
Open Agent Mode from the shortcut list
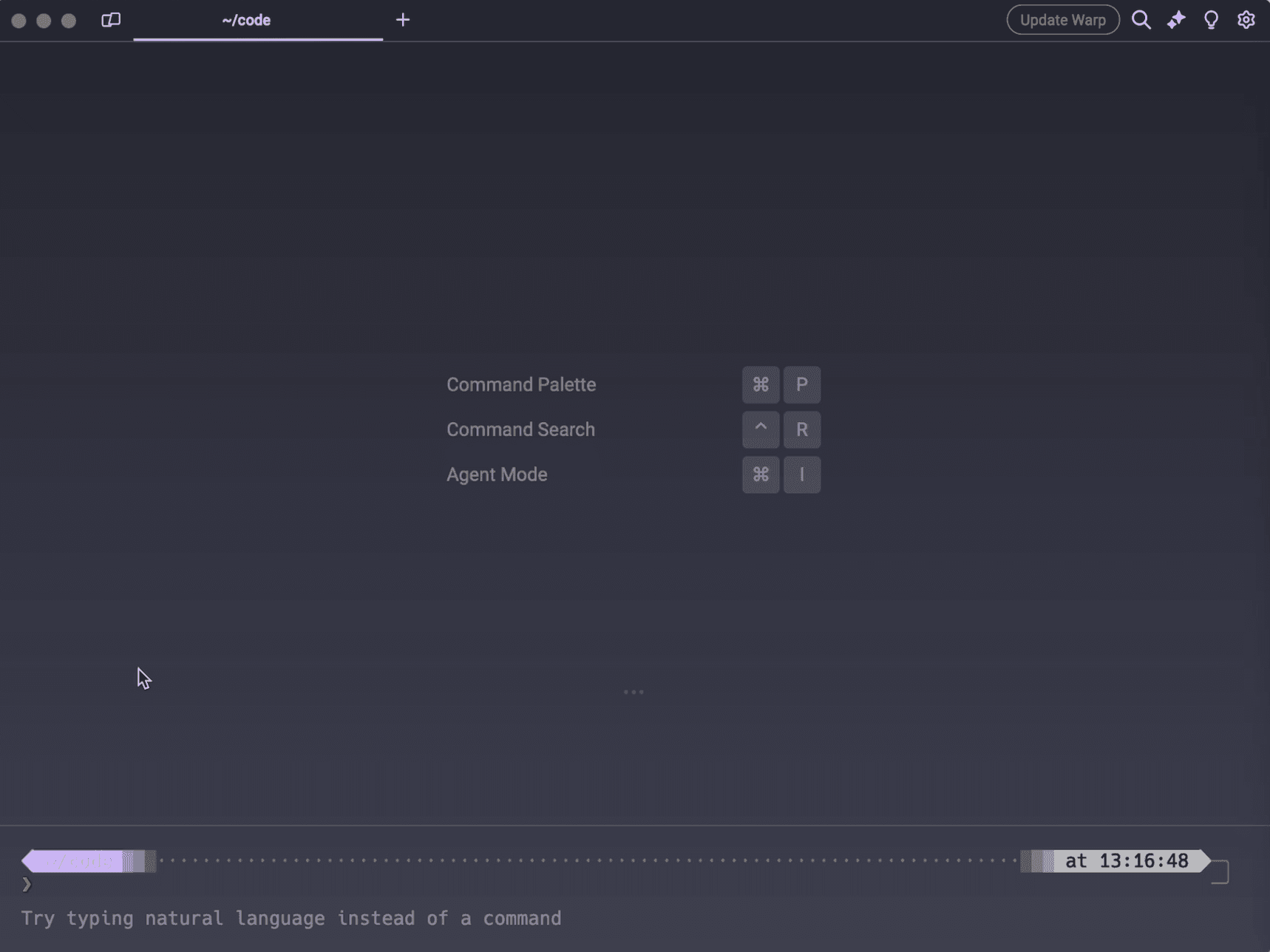coord(497,475)
